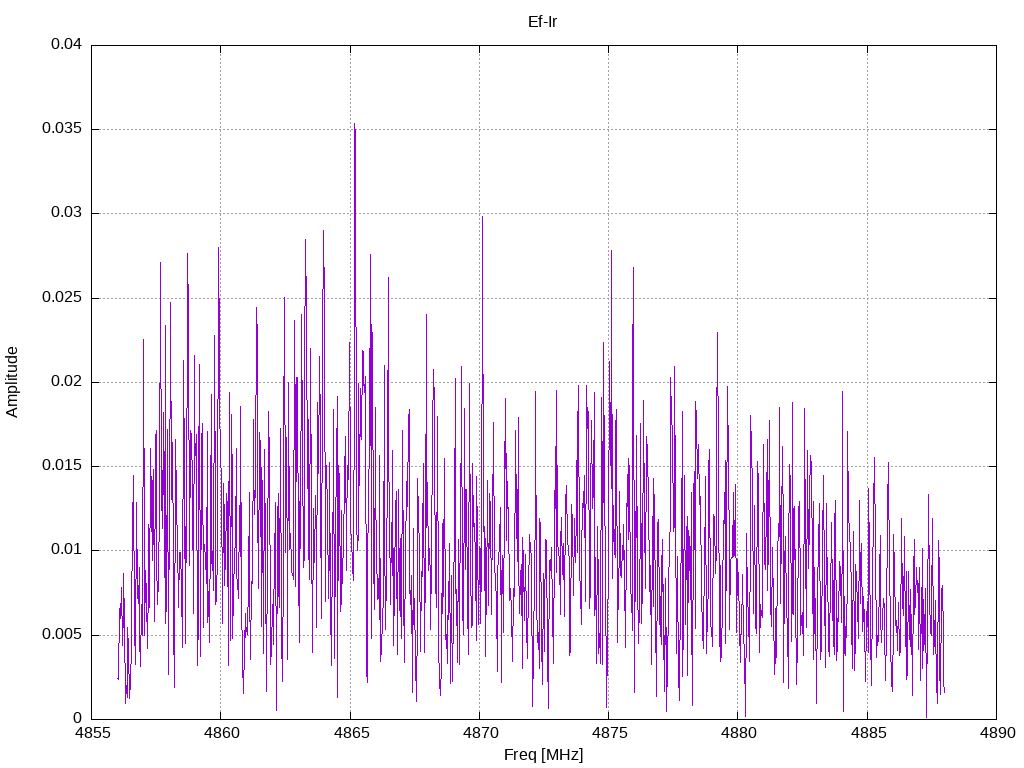Click the x-axis tick label 4885
Screen dimensions: 1024x768
tap(868, 733)
